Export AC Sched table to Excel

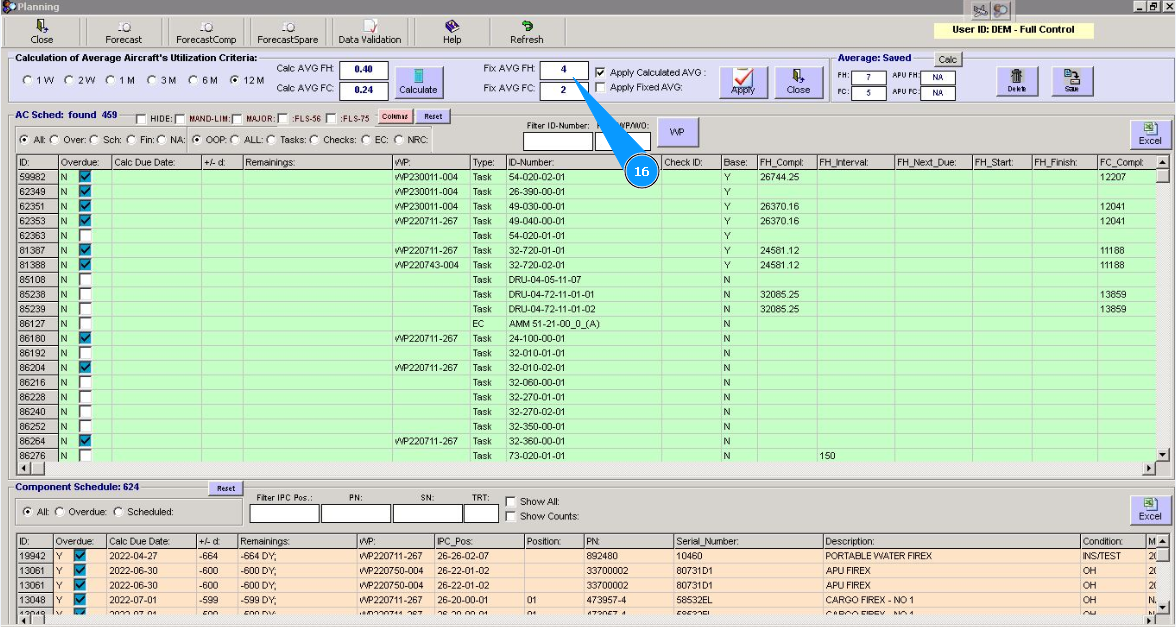click(x=1150, y=134)
